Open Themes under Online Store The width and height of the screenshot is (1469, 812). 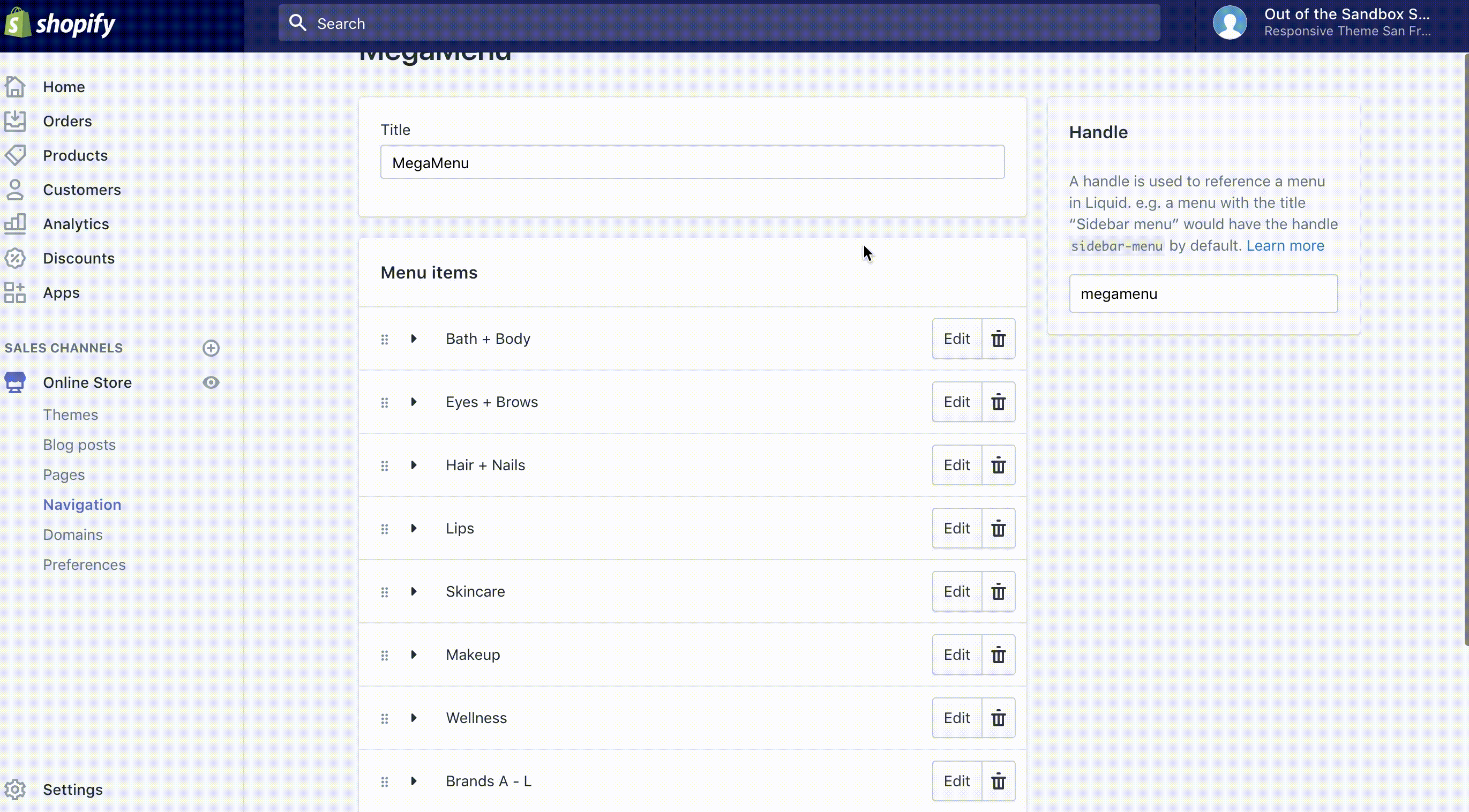(x=71, y=415)
